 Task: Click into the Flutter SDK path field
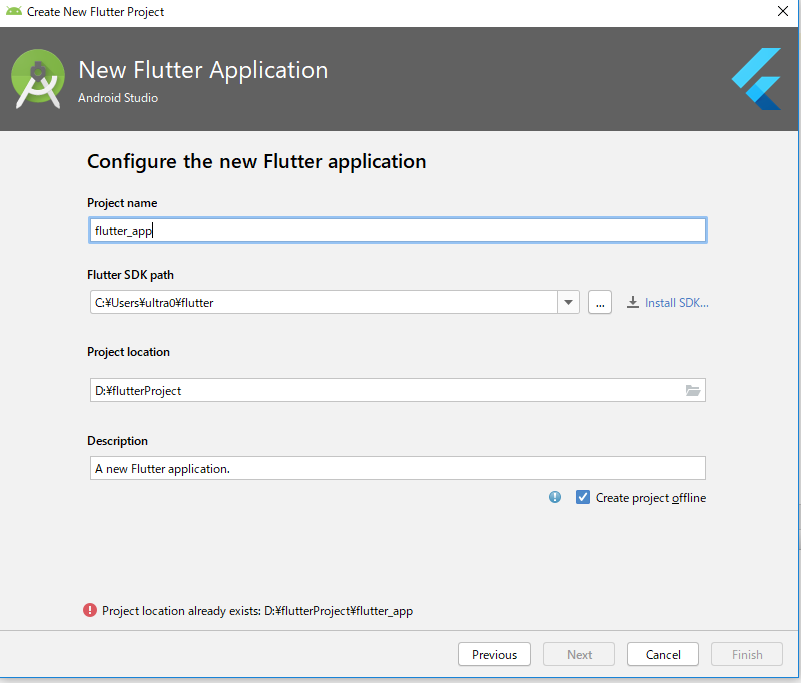coord(322,302)
